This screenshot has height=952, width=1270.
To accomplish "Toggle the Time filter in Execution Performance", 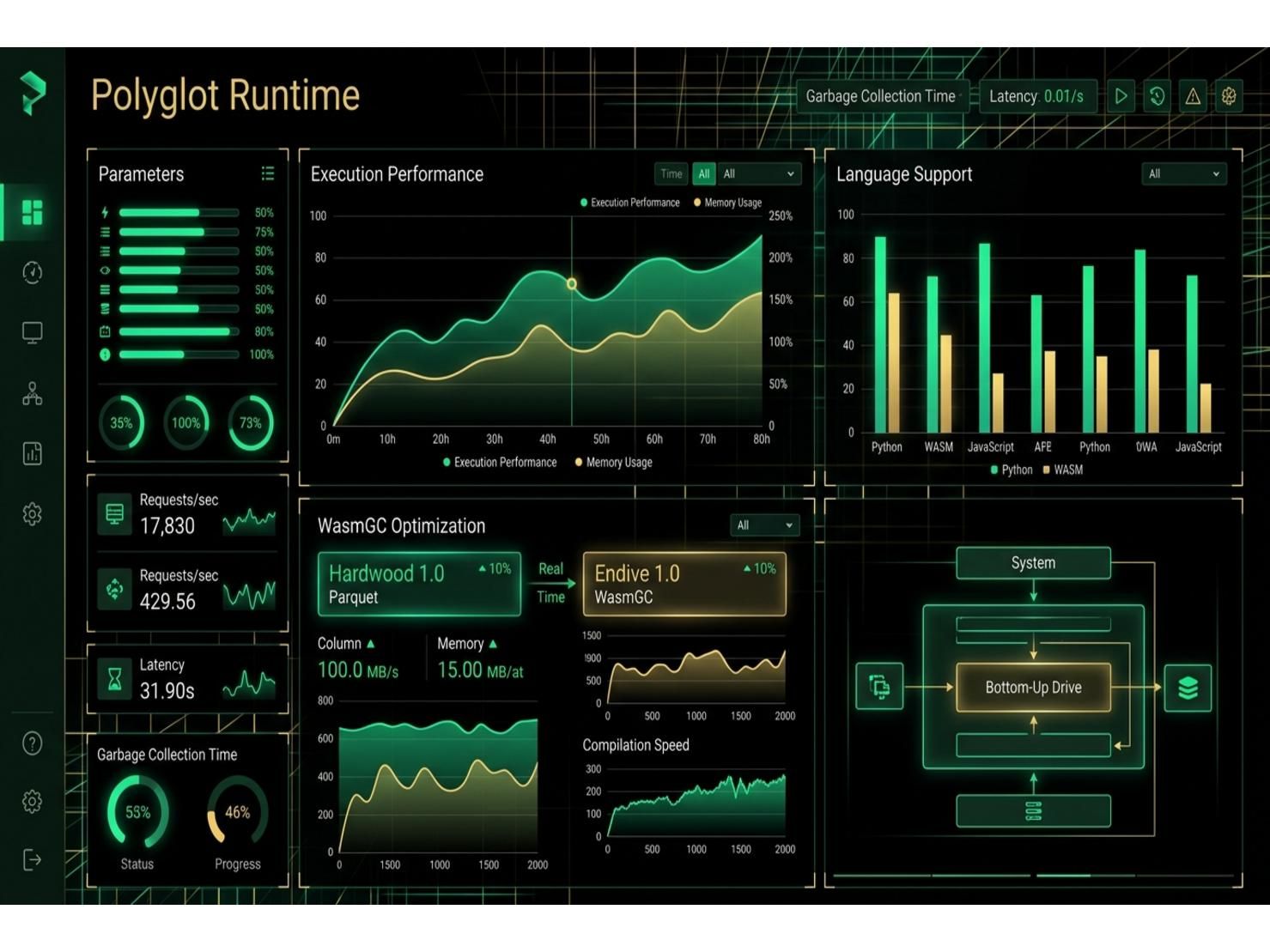I will (671, 174).
